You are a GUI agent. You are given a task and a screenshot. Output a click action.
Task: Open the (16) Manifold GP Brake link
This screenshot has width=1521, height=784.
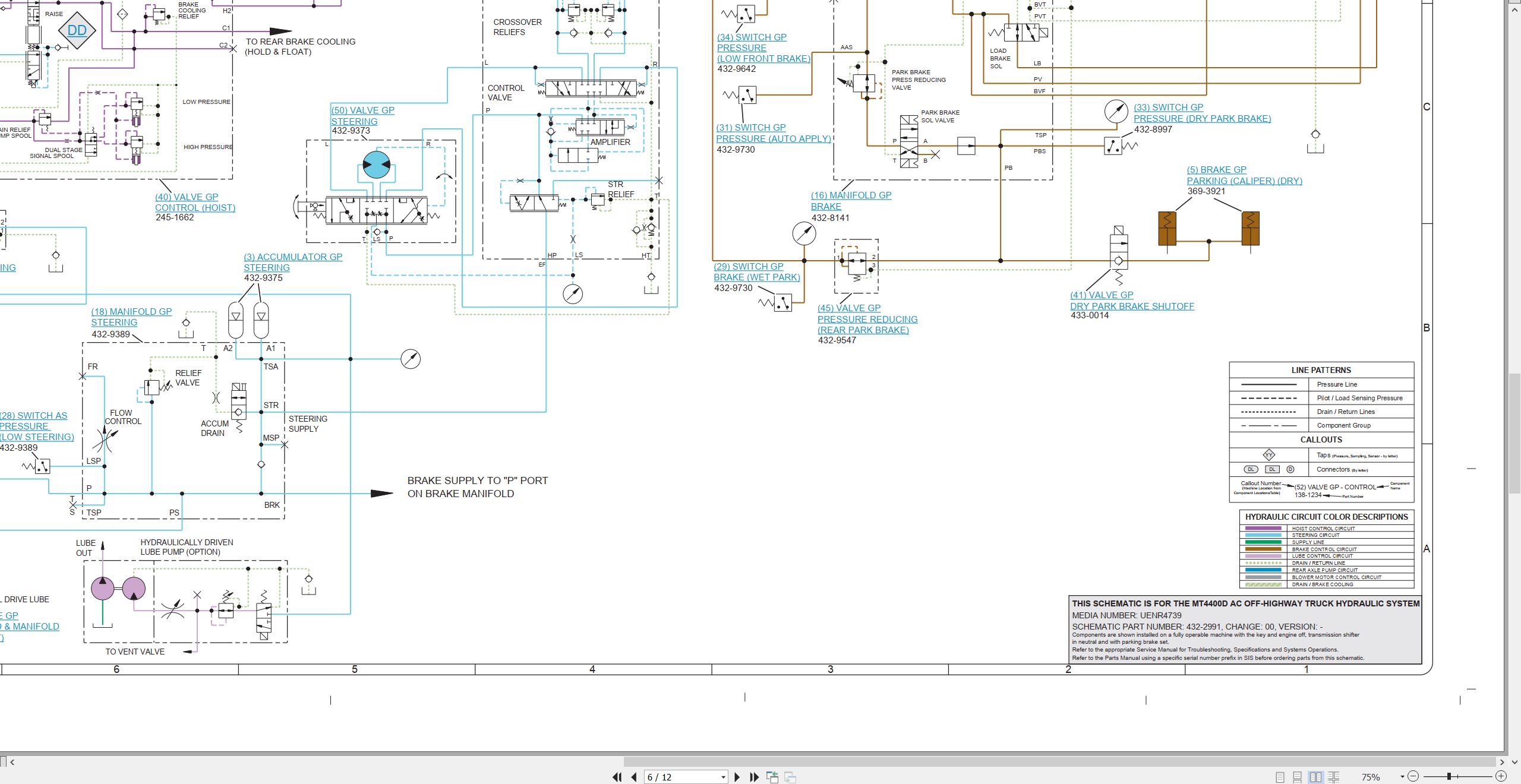(851, 201)
